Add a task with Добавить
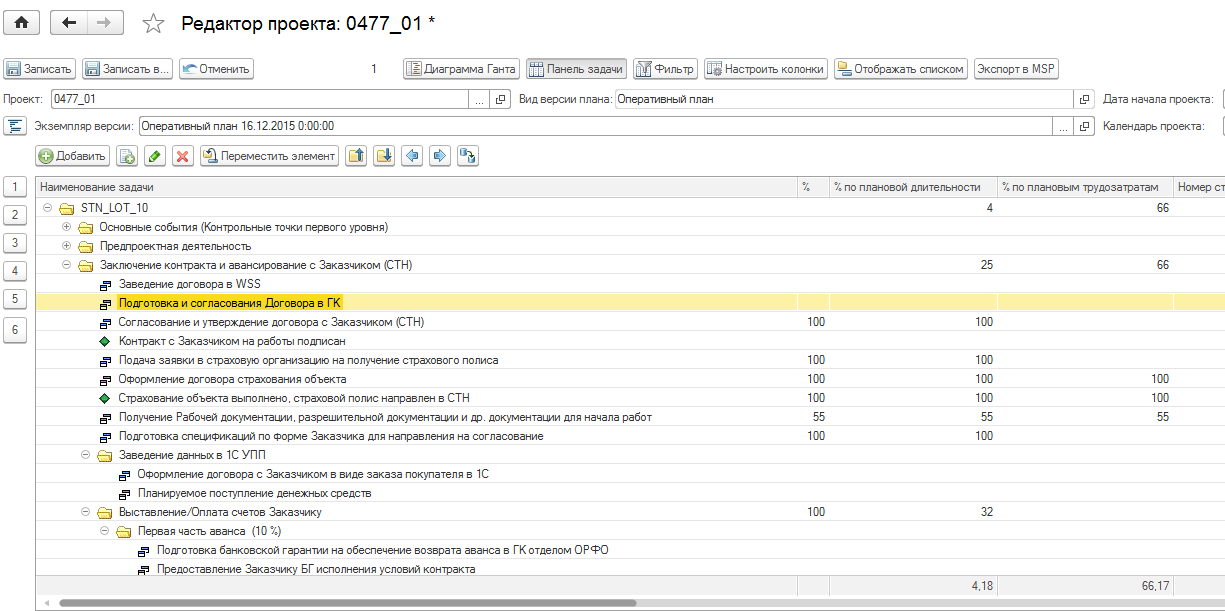 [x=73, y=156]
